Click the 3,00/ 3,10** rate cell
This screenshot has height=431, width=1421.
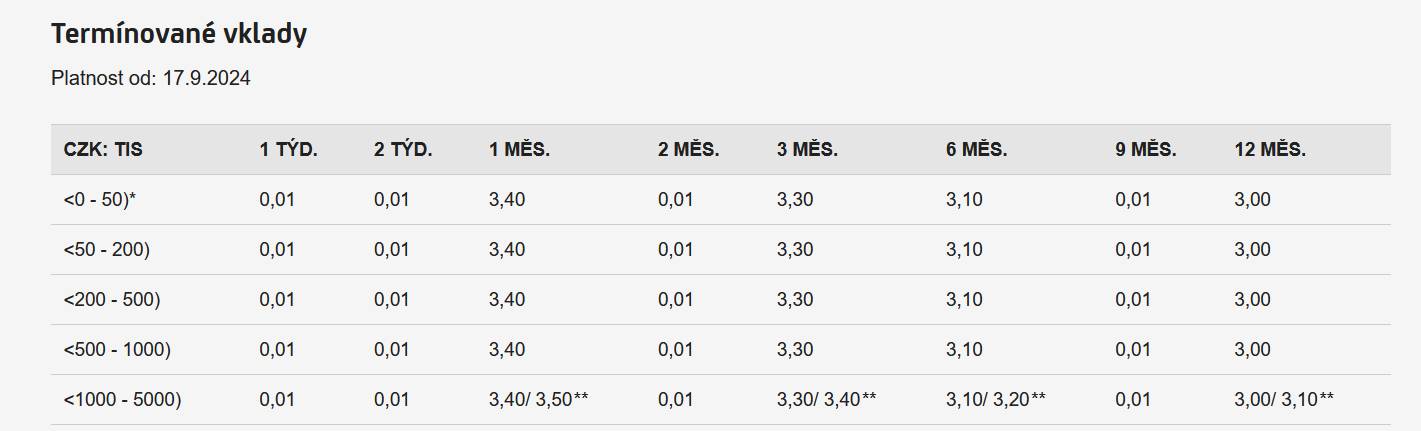(x=1284, y=400)
